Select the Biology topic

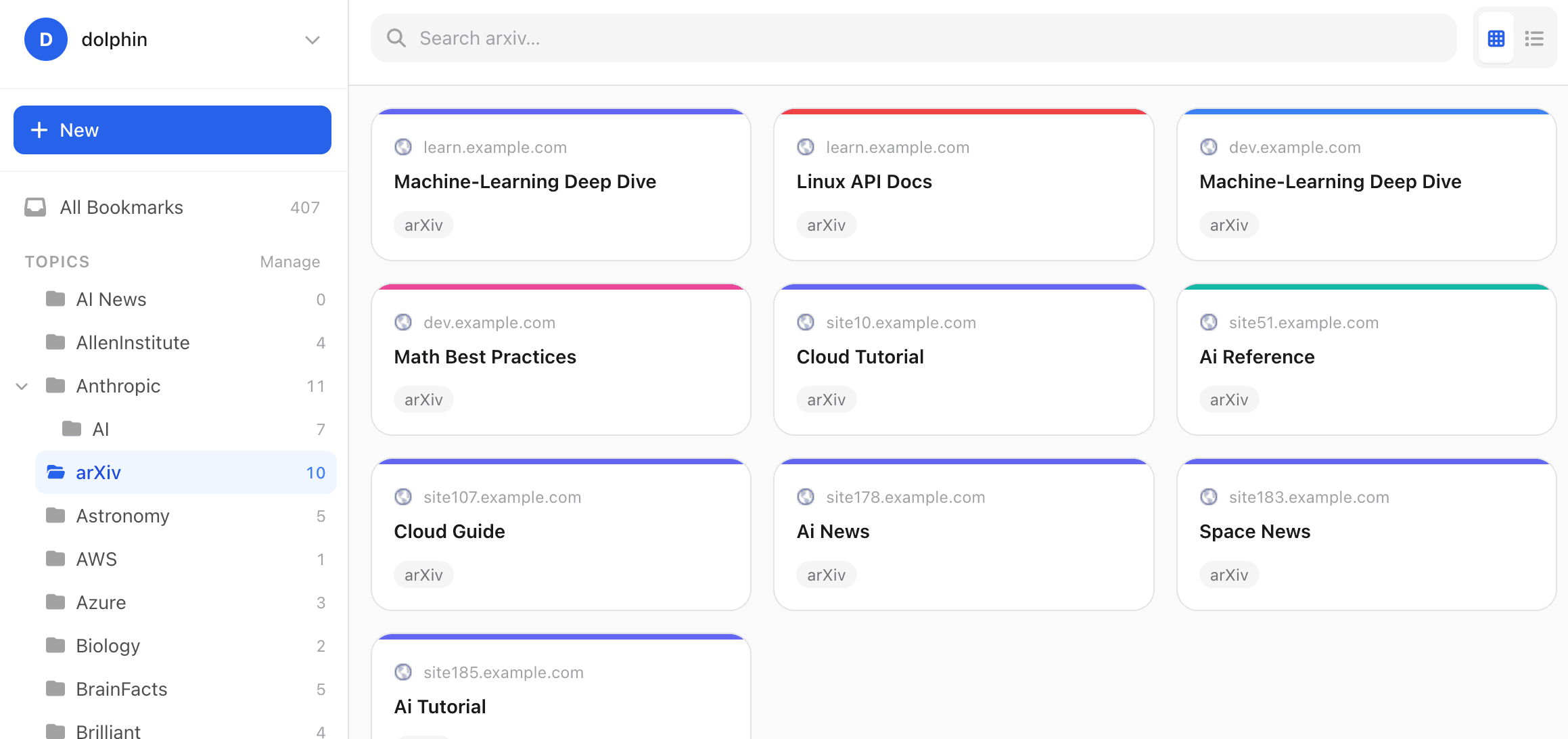[x=186, y=646]
